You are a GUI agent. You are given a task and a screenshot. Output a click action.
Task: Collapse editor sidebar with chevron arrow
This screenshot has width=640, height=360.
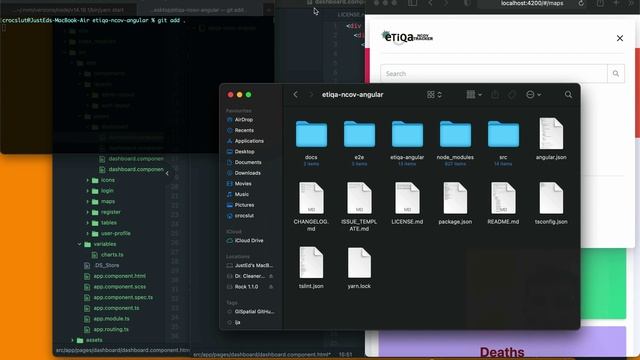click(x=167, y=173)
